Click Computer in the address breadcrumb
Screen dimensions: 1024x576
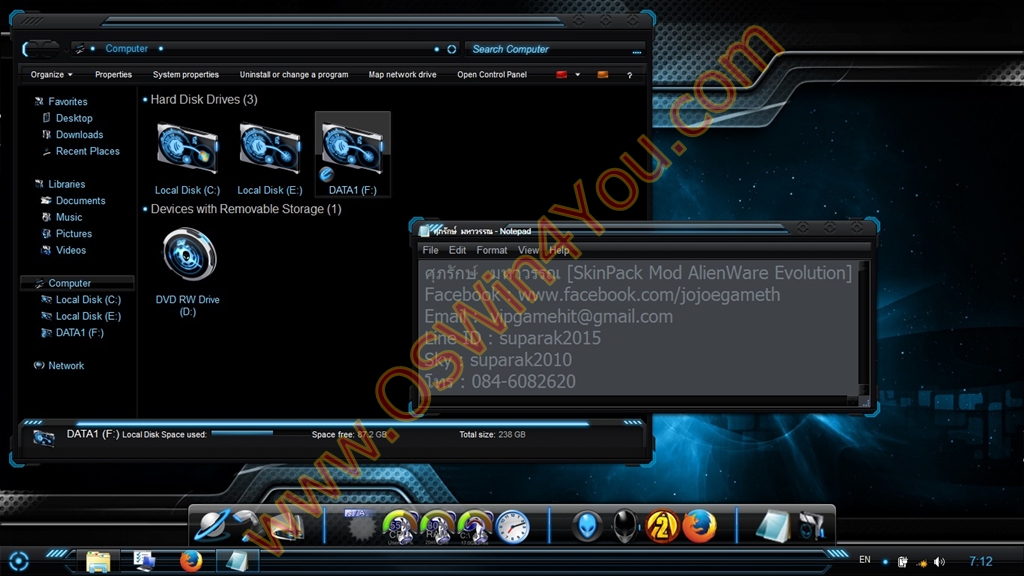point(127,48)
